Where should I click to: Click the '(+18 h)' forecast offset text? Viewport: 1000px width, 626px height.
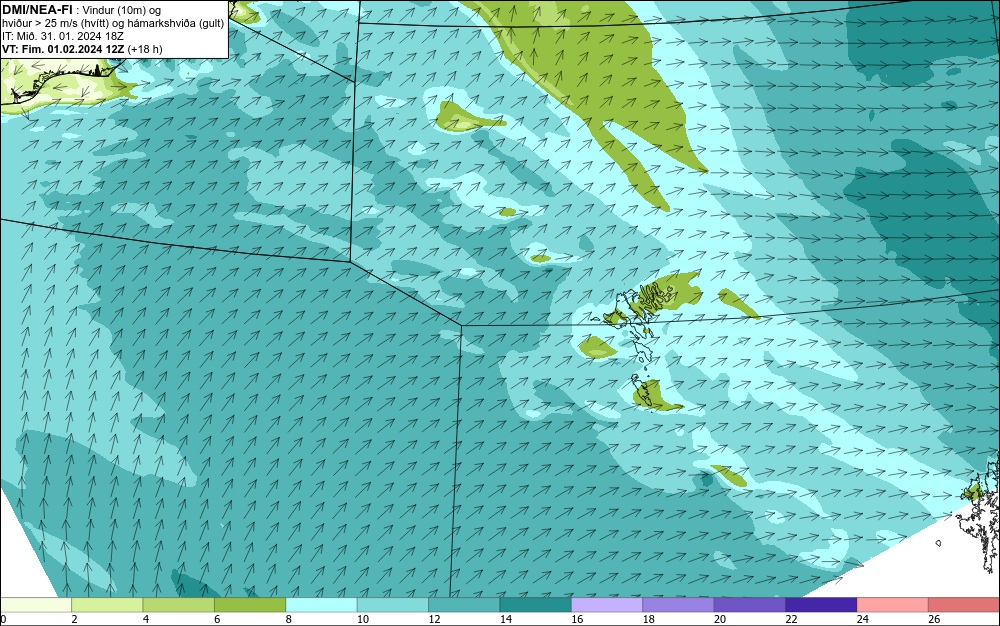pyautogui.click(x=145, y=49)
